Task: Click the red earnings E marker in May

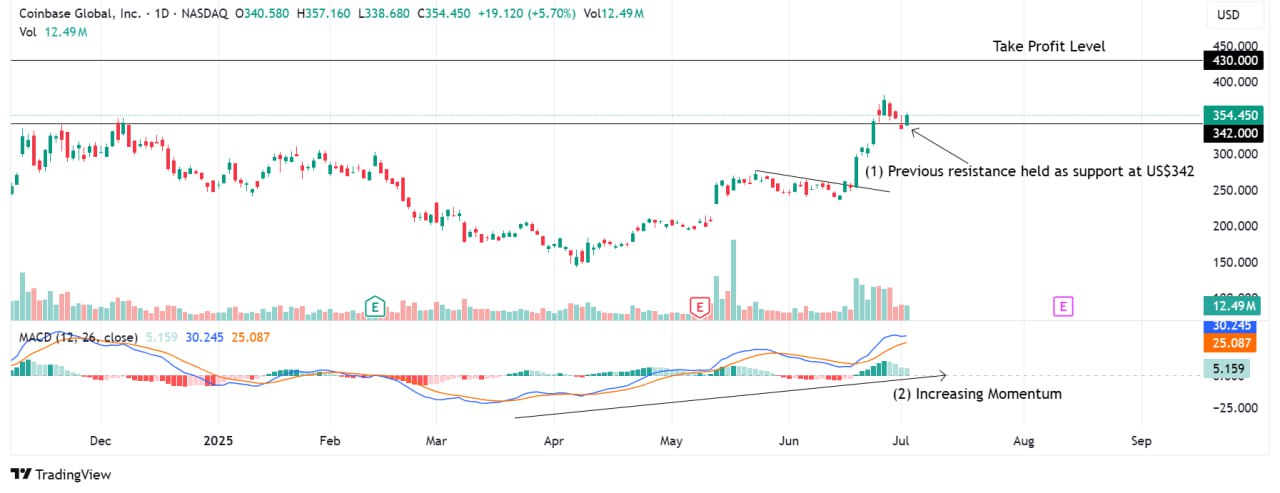Action: (x=700, y=306)
